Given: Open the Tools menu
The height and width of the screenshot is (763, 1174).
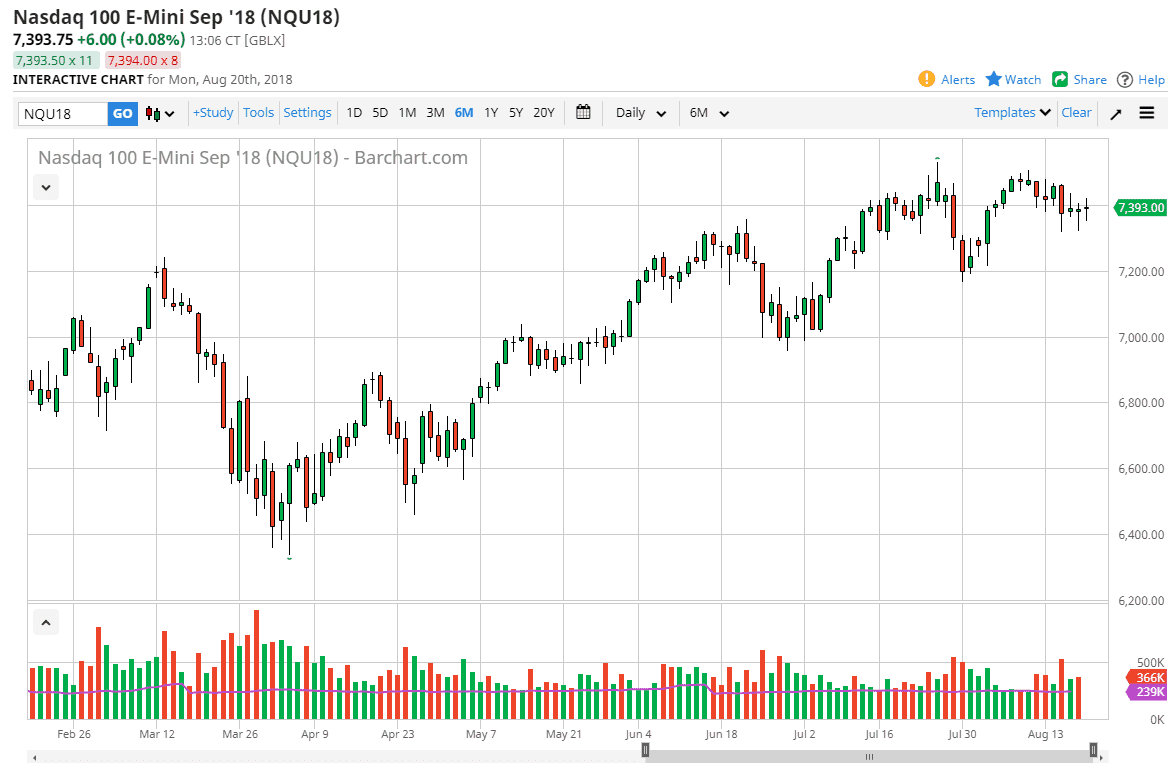Looking at the screenshot, I should [258, 112].
